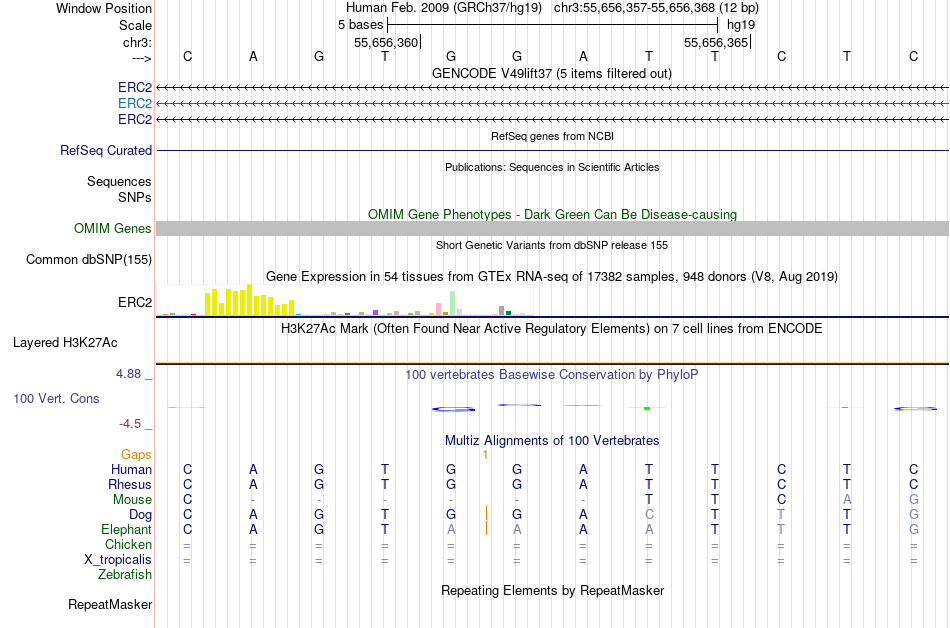Click the Dog species row label
This screenshot has width=950, height=628.
tap(140, 515)
